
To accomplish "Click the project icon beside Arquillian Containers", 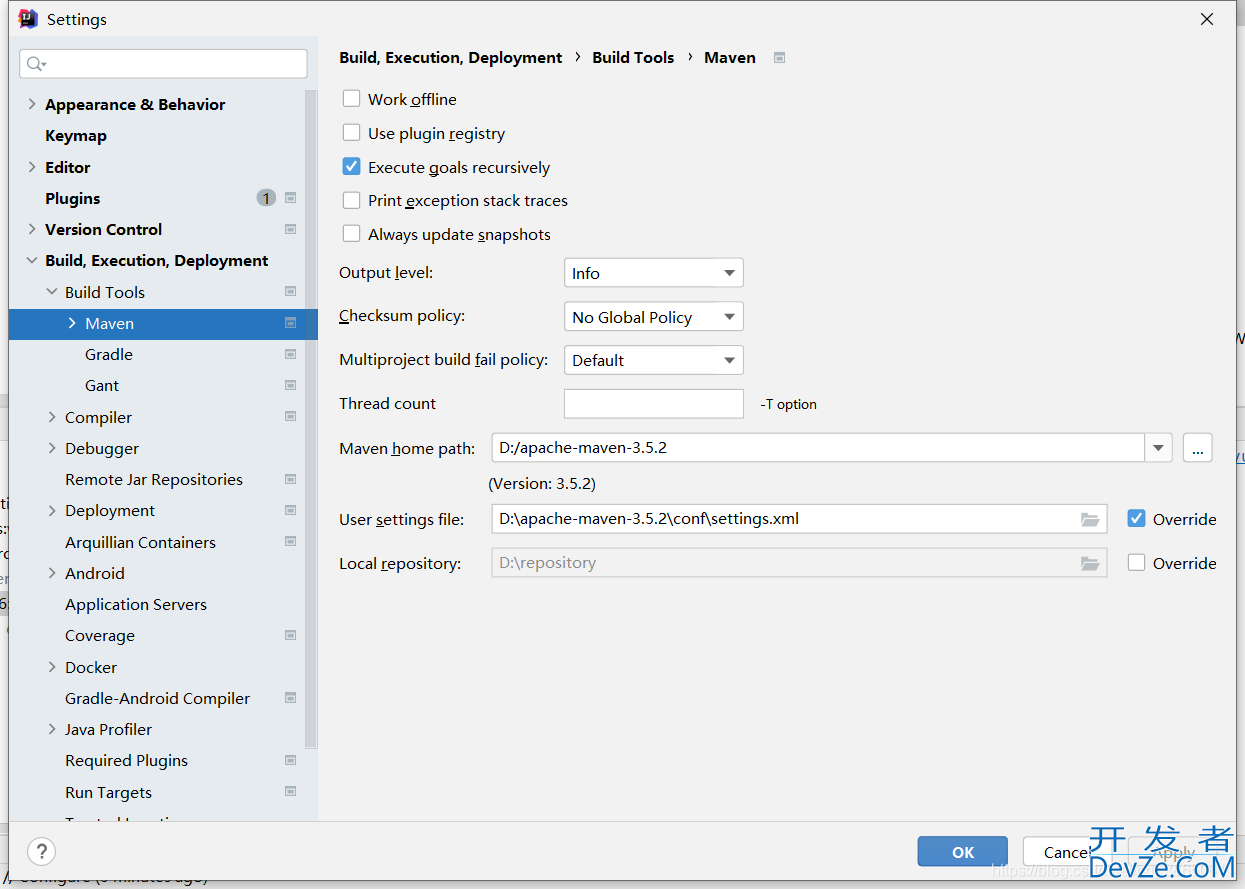I will [x=290, y=541].
